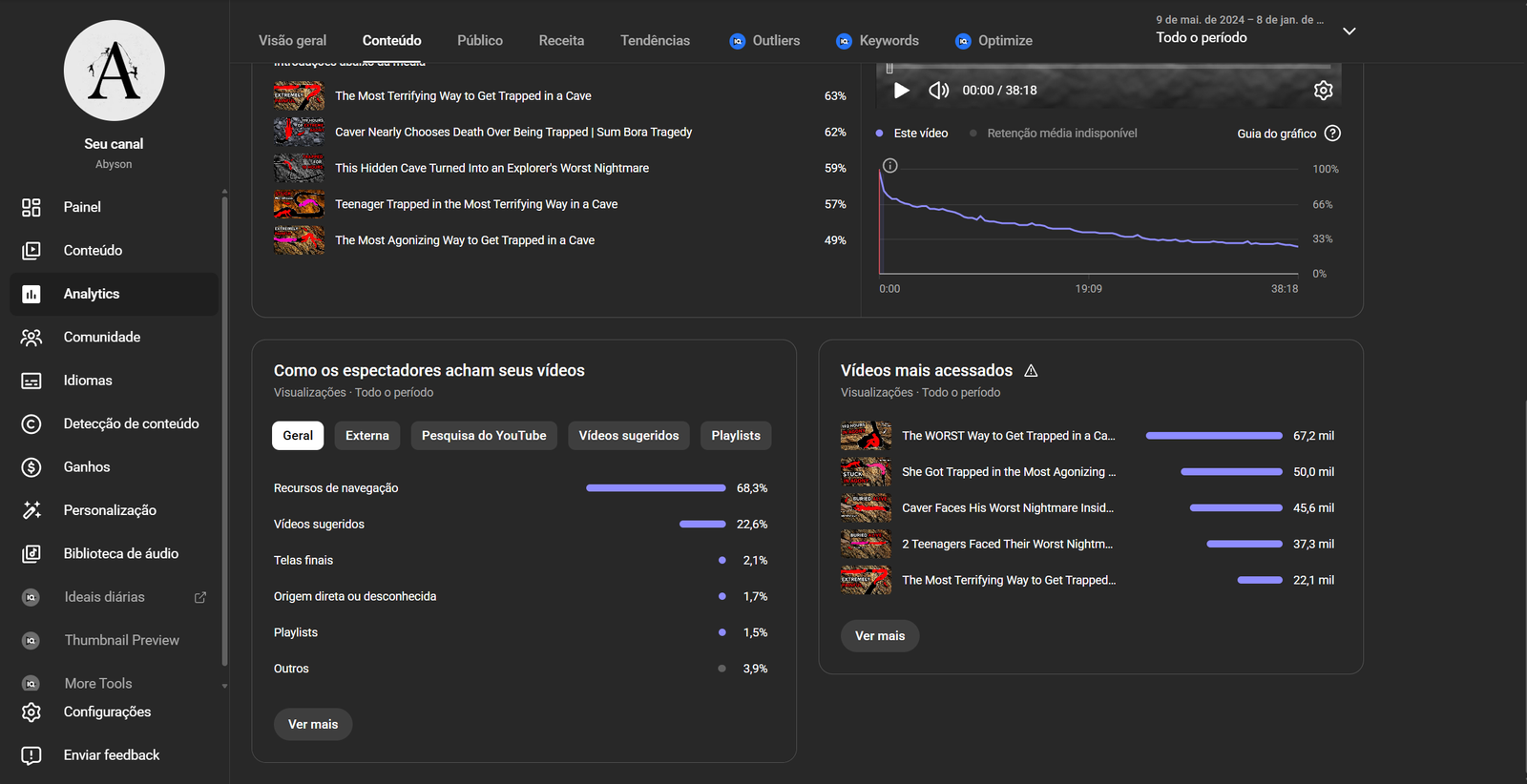Select the Geral traffic filter chip
The height and width of the screenshot is (784, 1527).
[x=298, y=436]
